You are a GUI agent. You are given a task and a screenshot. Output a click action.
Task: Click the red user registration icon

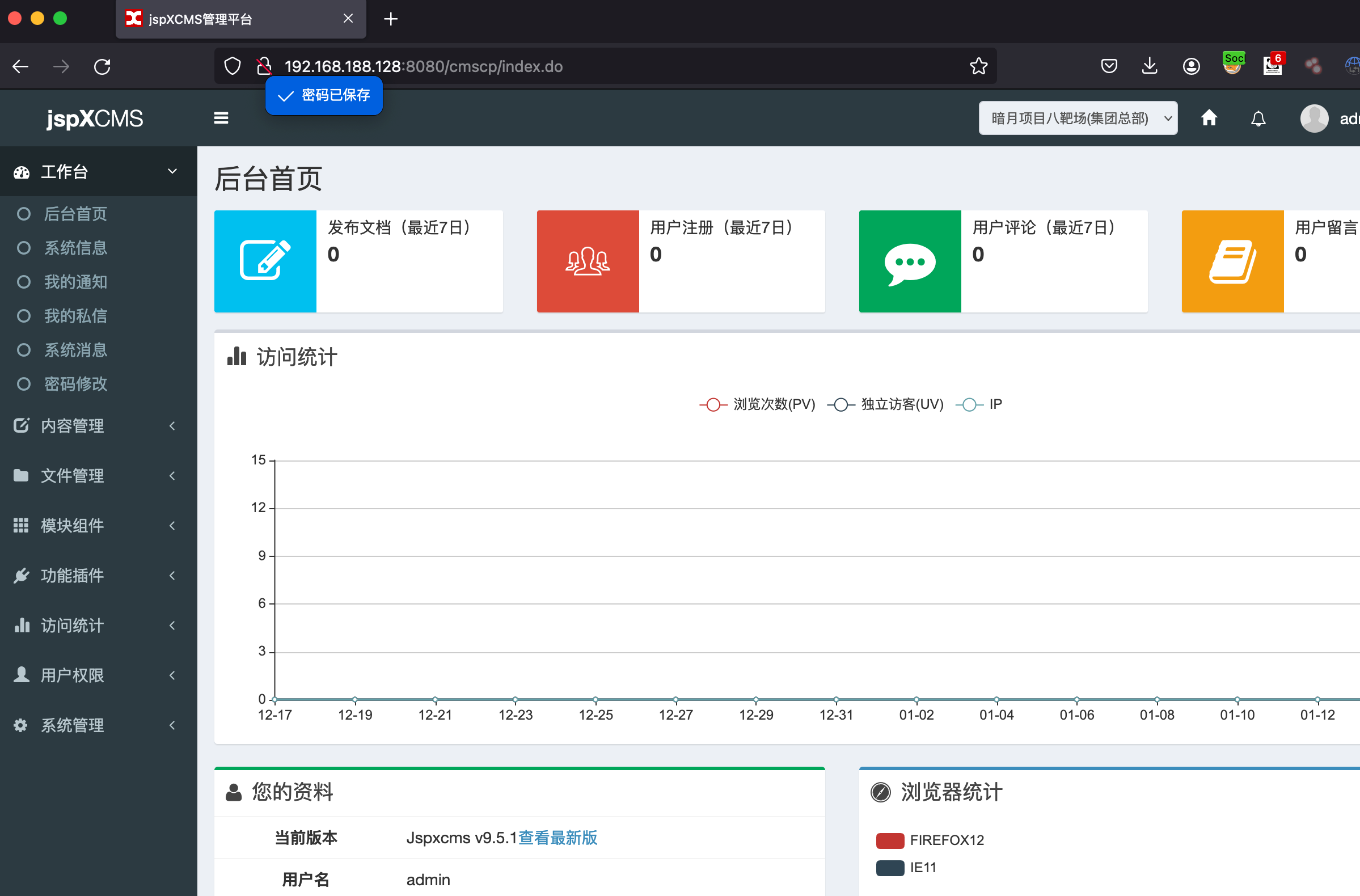click(x=588, y=261)
